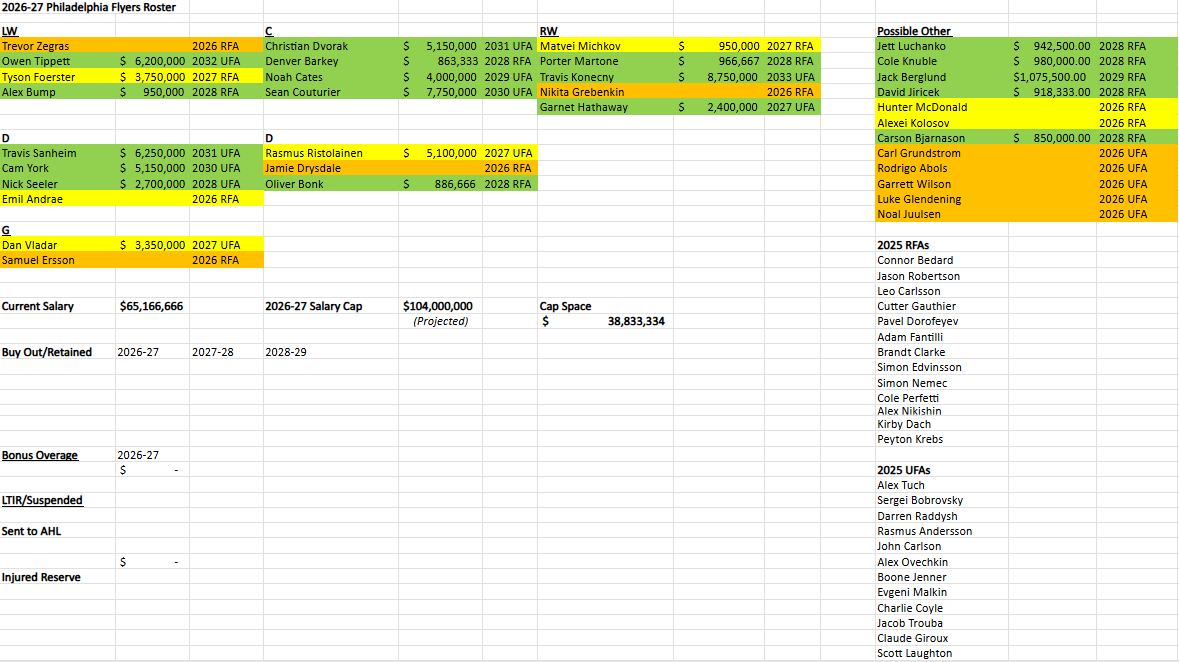
Task: Click the Scott Laughton cell
Action: tap(942, 654)
